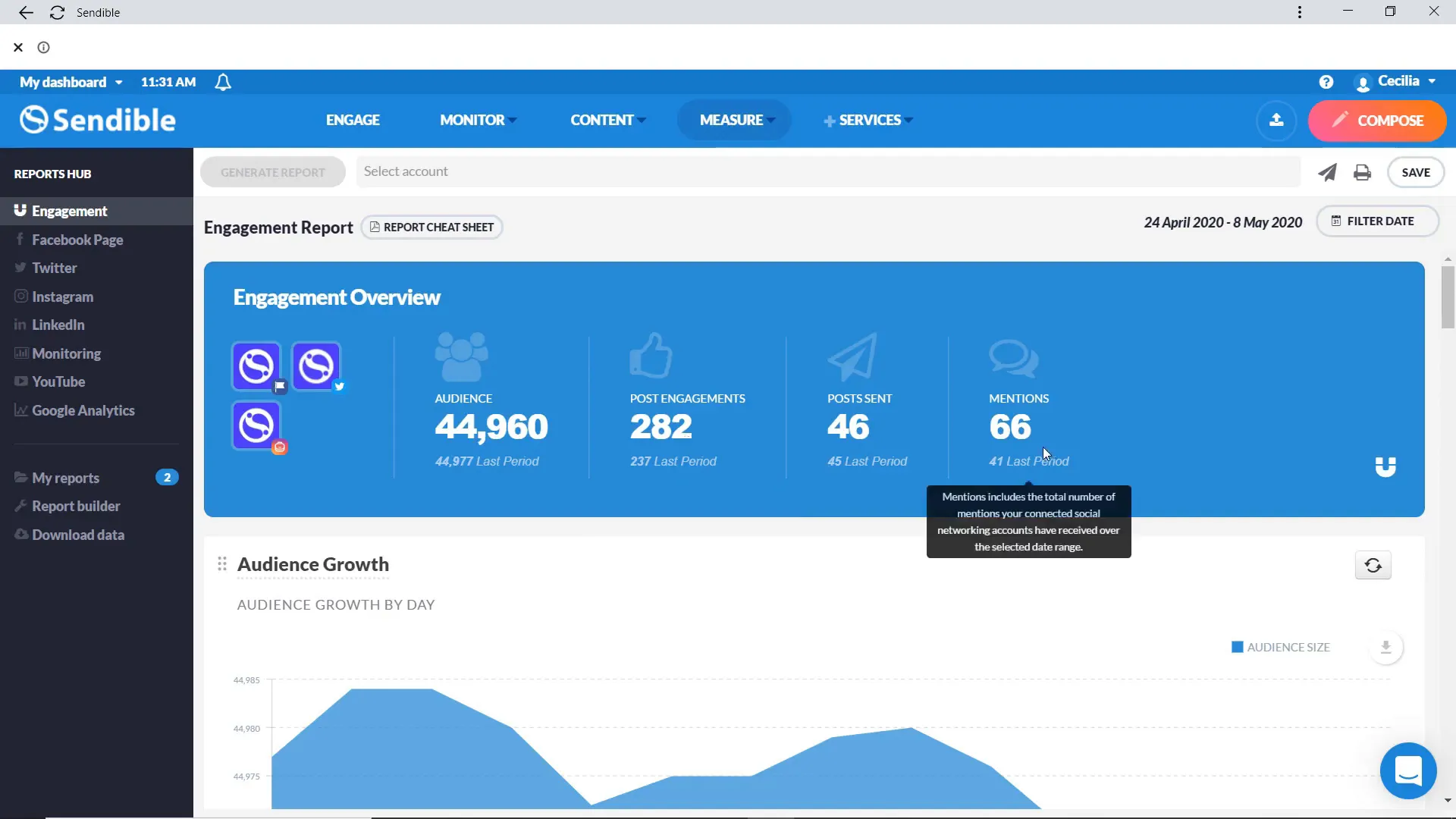Screen dimensions: 1456x819
Task: Send report via paper plane icon
Action: point(1327,172)
